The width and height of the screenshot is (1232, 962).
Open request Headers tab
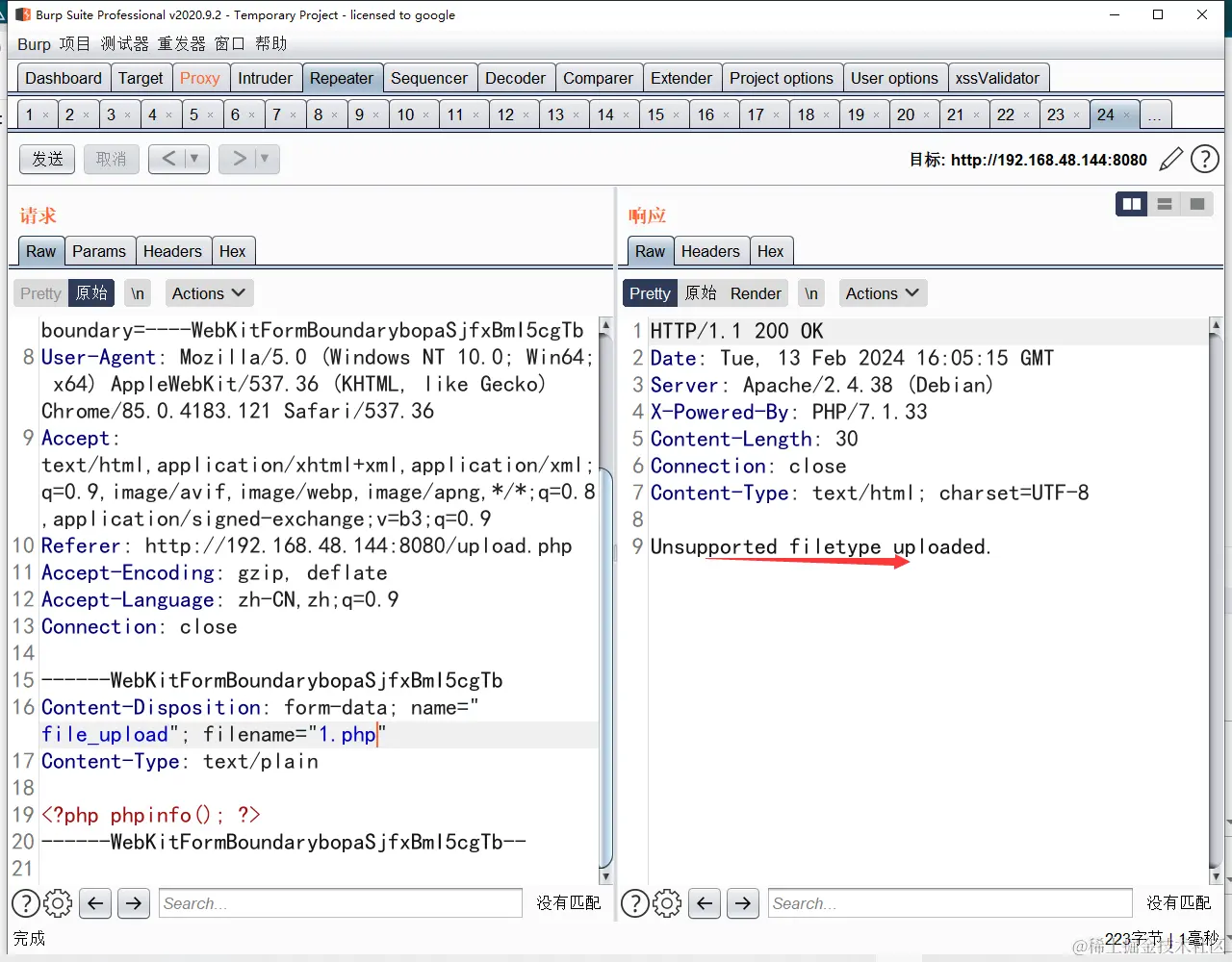point(172,252)
